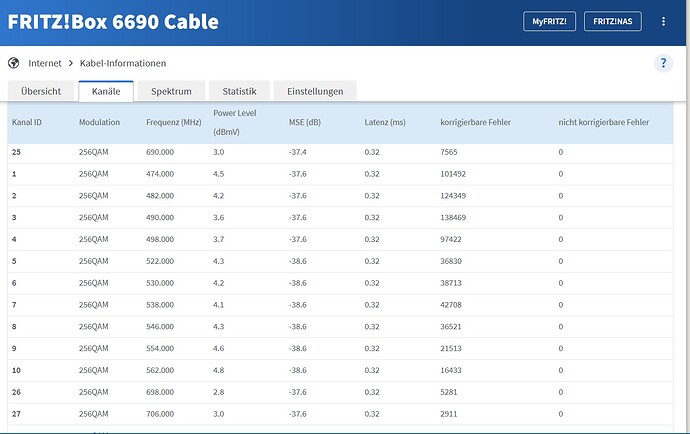Click frequency value 698.000
The image size is (690, 434).
[x=160, y=392]
